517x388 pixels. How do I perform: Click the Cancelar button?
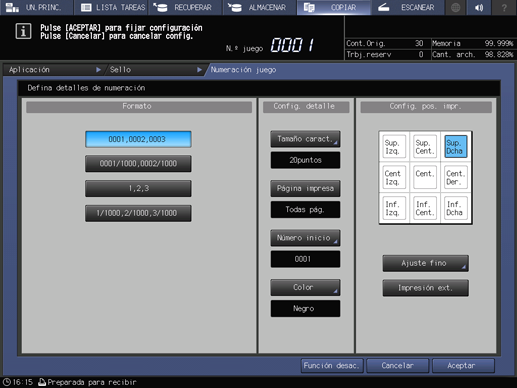click(x=397, y=366)
